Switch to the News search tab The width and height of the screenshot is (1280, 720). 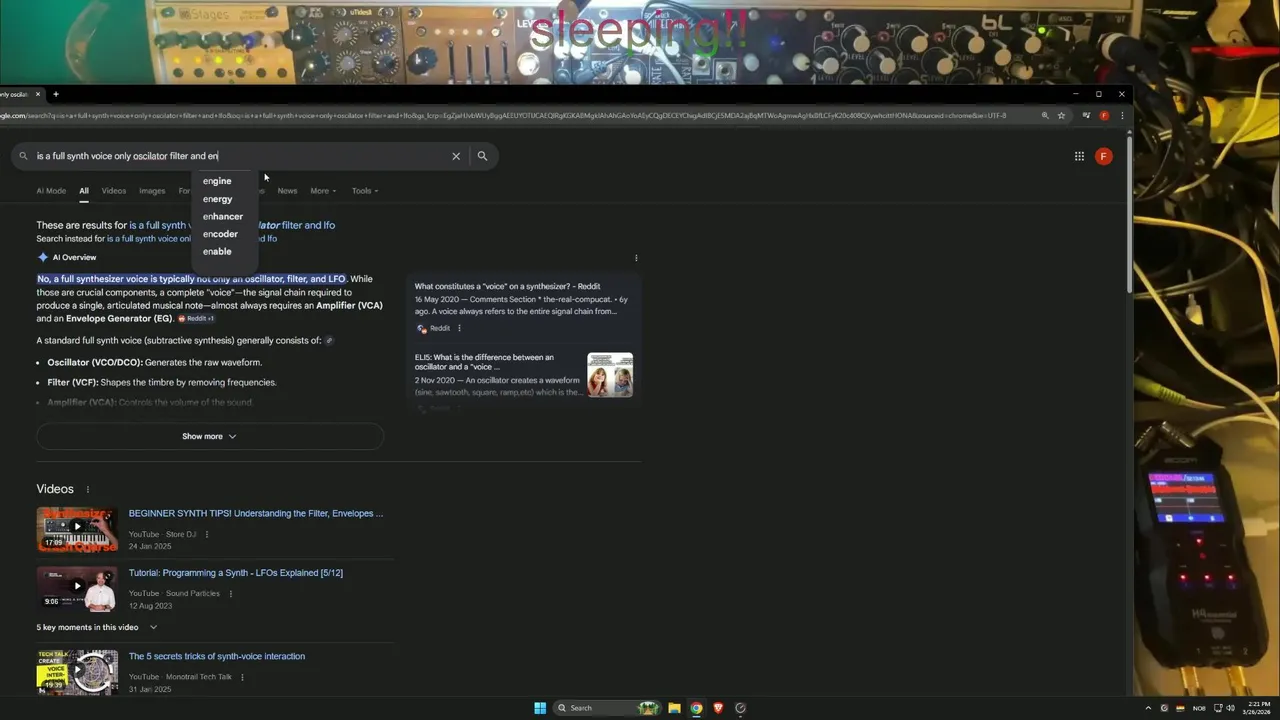(287, 190)
